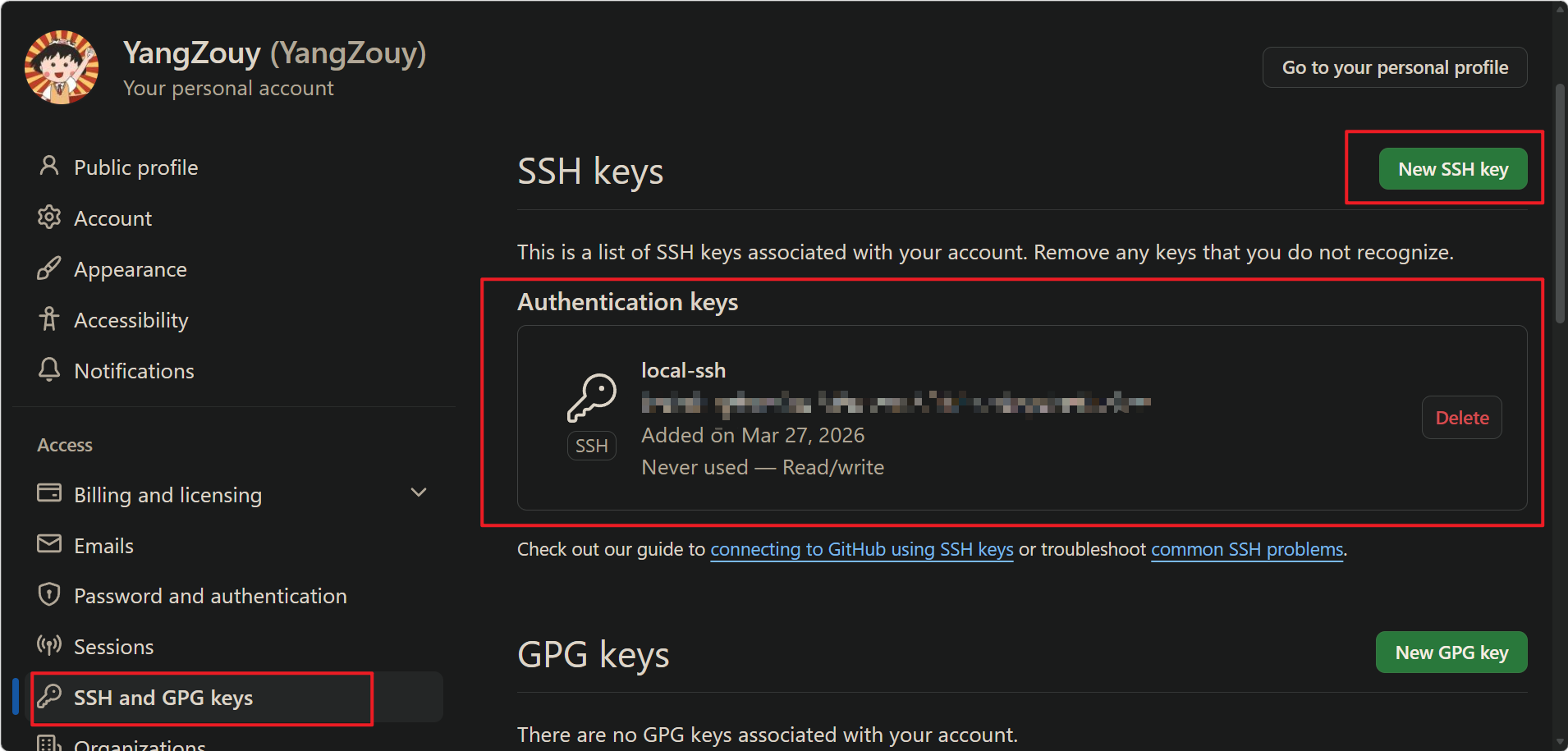Click the YangZouy profile avatar
The height and width of the screenshot is (751, 1568).
point(62,67)
